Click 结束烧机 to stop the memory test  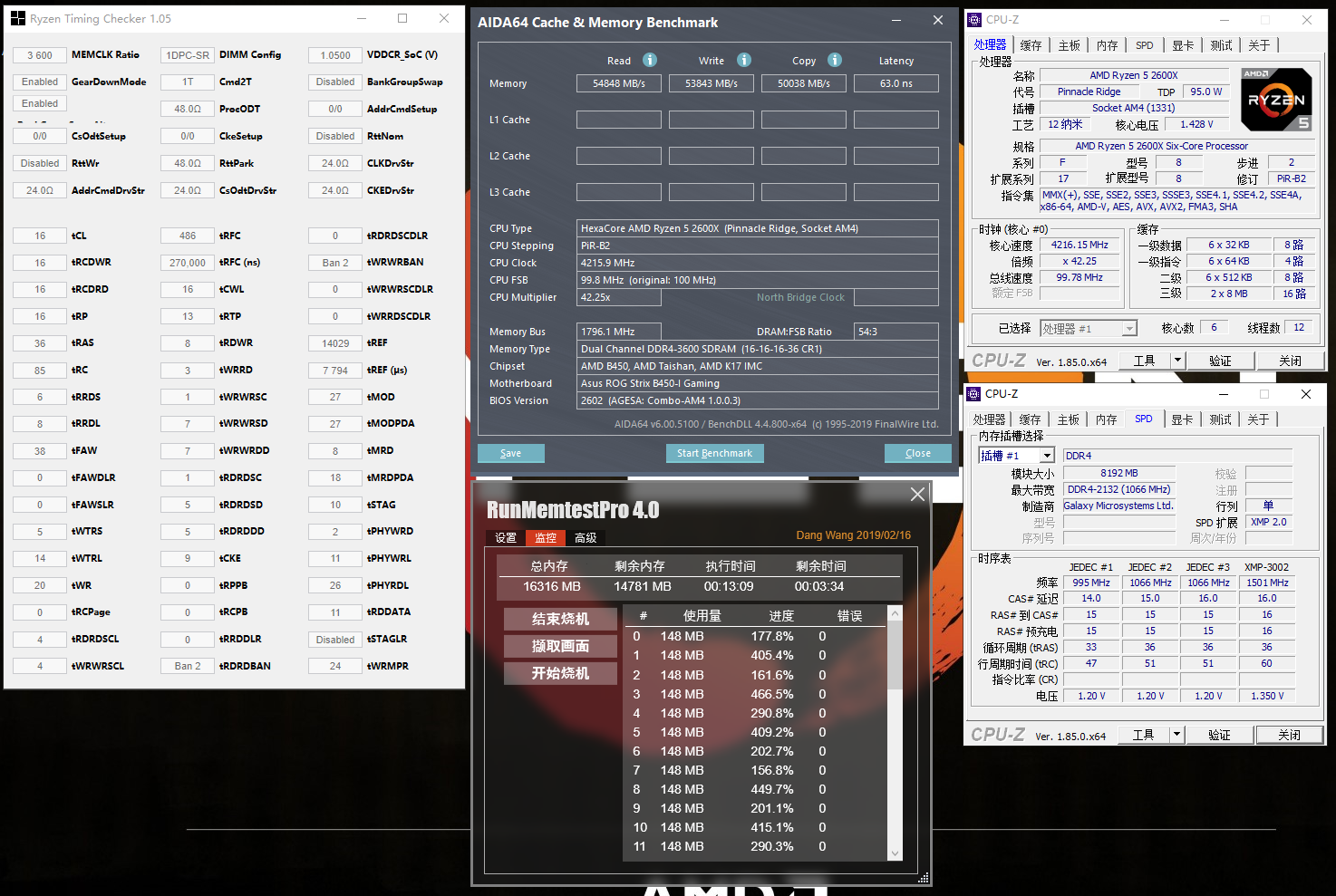pyautogui.click(x=560, y=619)
